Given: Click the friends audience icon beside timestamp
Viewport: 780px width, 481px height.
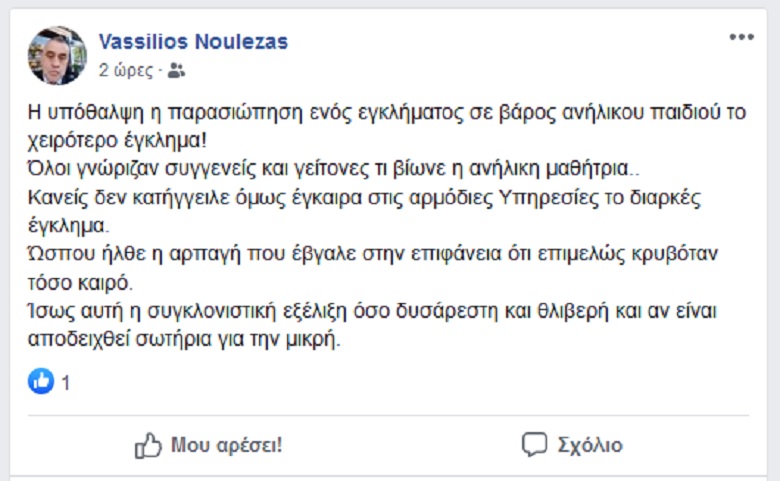Looking at the screenshot, I should click(176, 71).
